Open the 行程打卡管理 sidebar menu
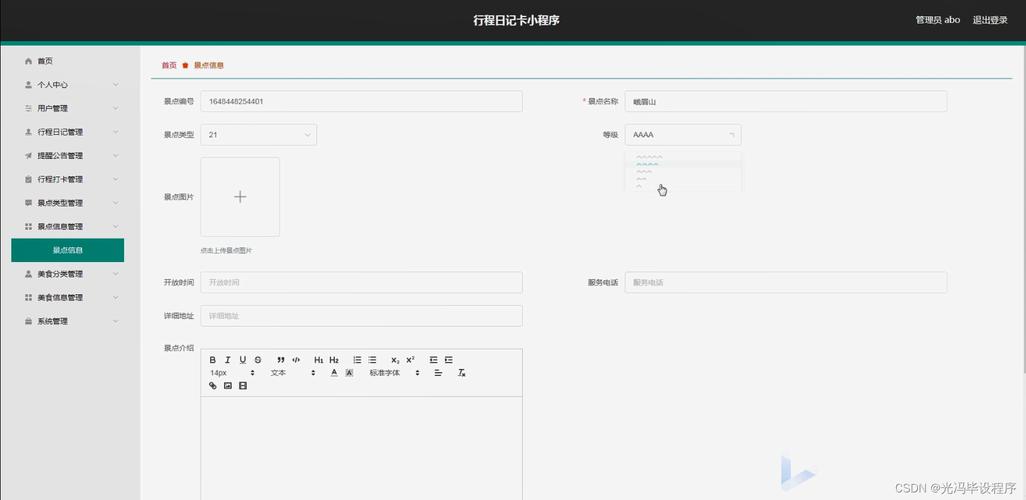The image size is (1026, 500). (x=68, y=179)
